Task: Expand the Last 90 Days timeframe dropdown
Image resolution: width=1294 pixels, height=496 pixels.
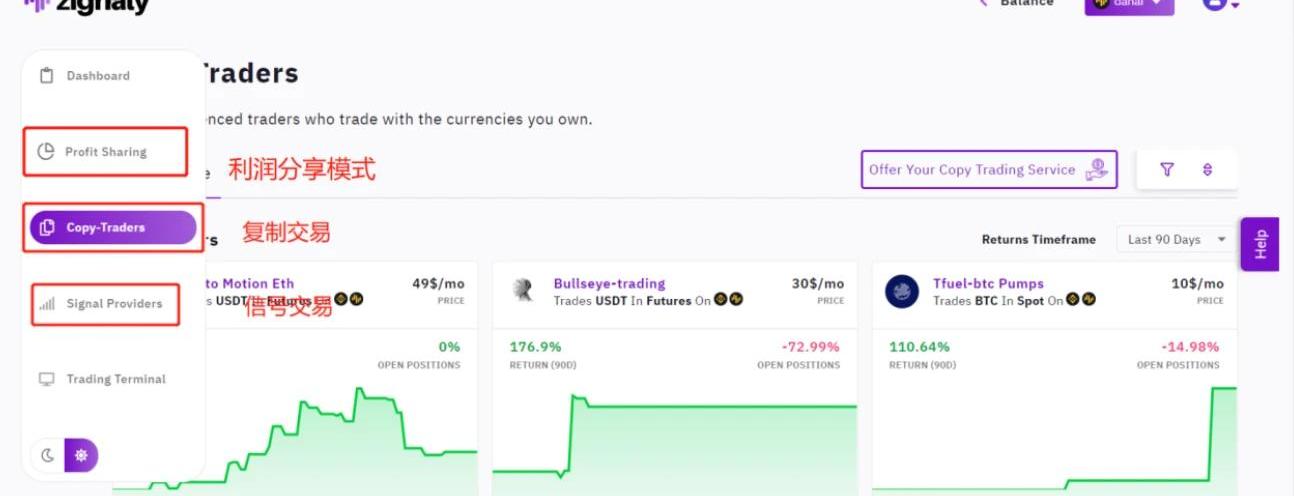Action: click(x=1176, y=240)
